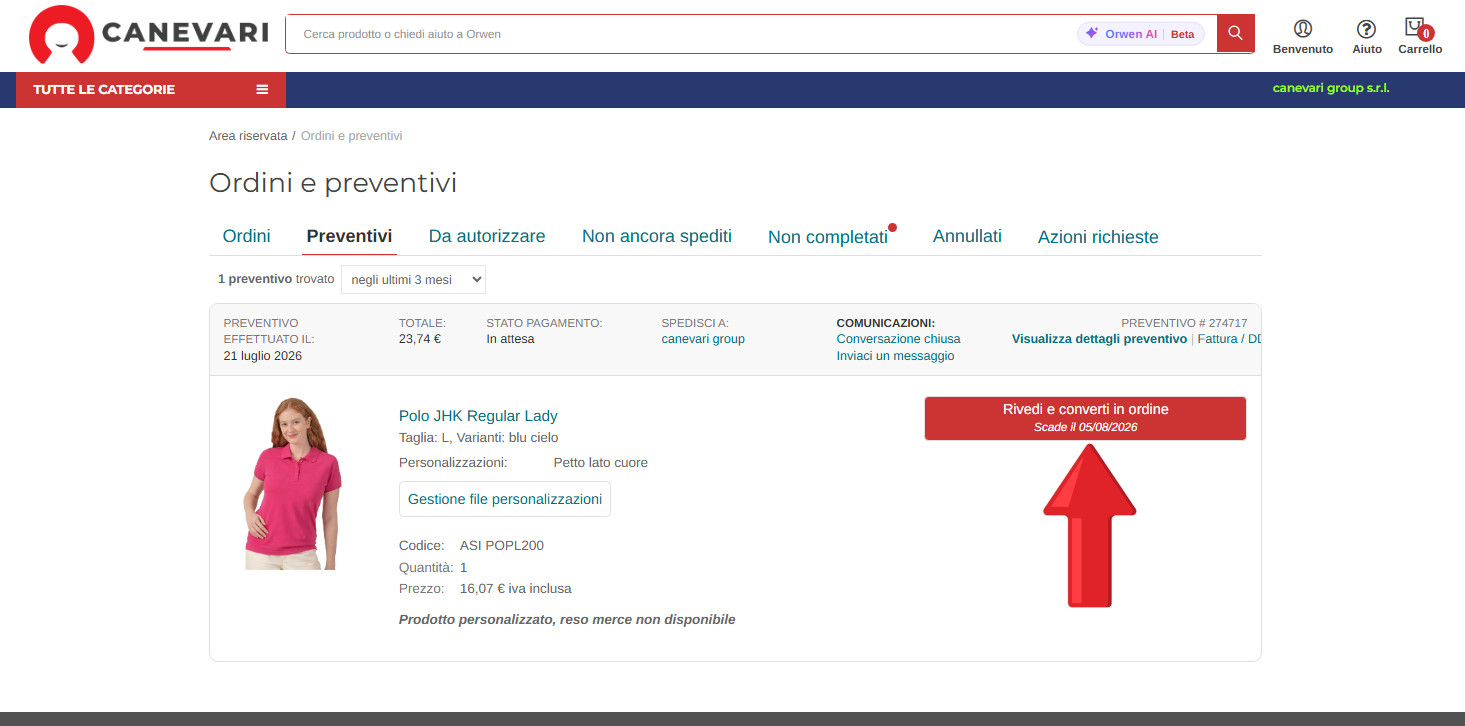Click the "Petto lato cuore" personalization text

click(x=601, y=463)
